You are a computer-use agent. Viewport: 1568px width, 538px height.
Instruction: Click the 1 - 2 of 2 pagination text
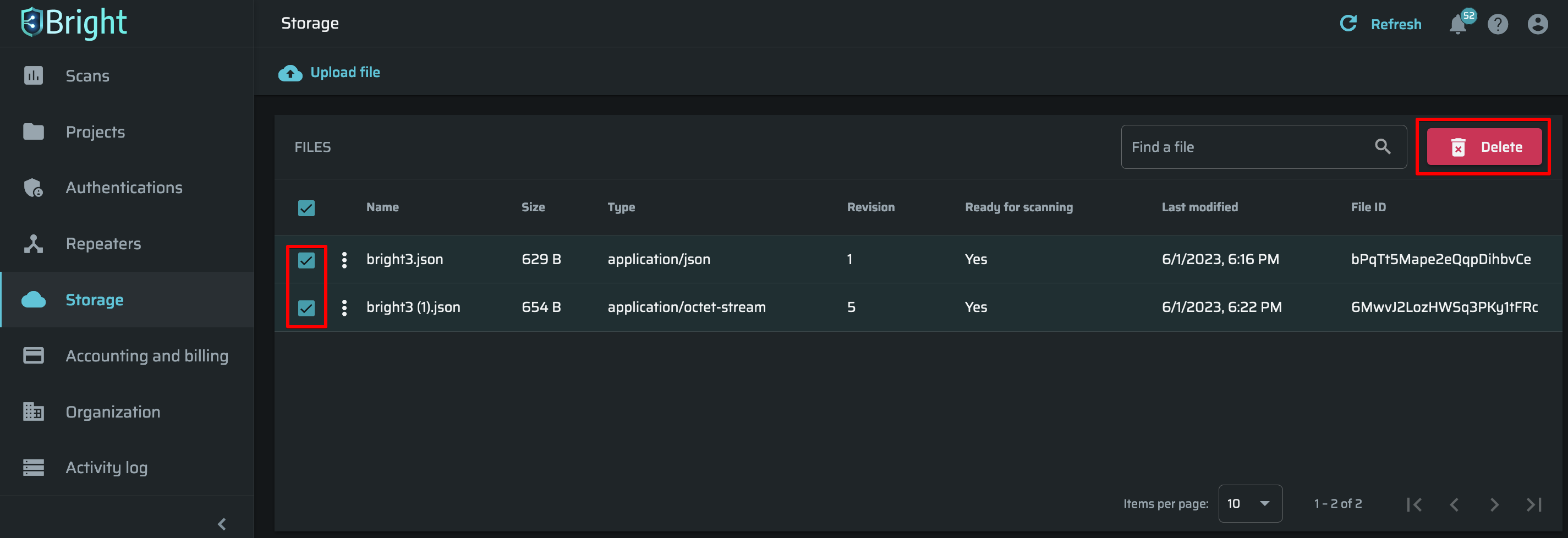(1338, 503)
